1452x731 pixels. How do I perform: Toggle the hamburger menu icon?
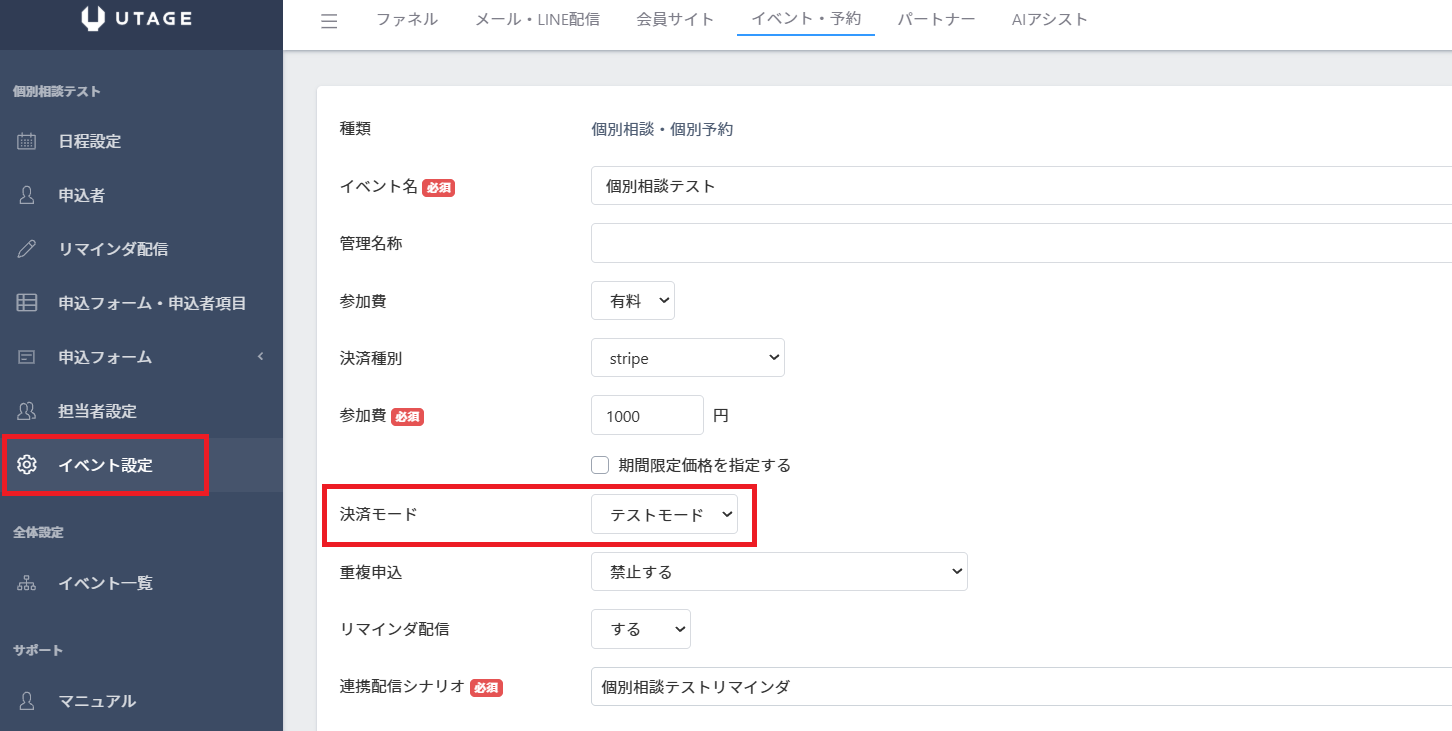[x=329, y=21]
